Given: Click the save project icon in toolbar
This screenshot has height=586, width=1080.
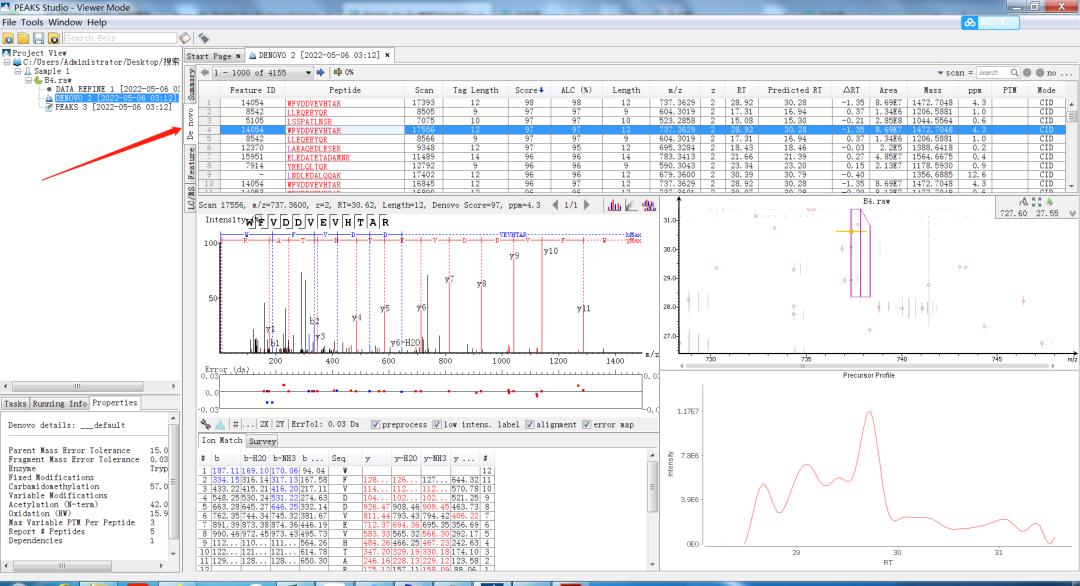Looking at the screenshot, I should point(37,38).
